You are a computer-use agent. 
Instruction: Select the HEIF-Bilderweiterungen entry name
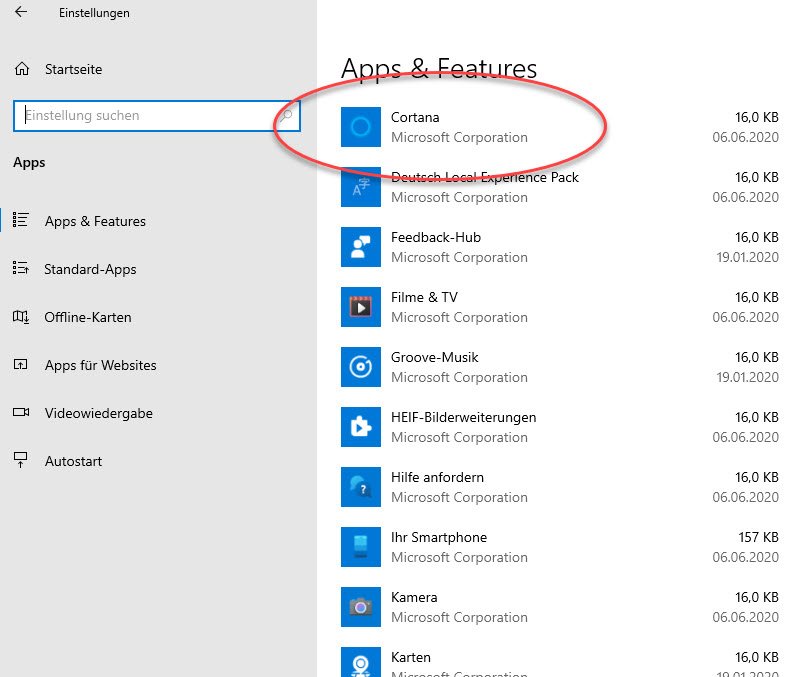[x=463, y=417]
